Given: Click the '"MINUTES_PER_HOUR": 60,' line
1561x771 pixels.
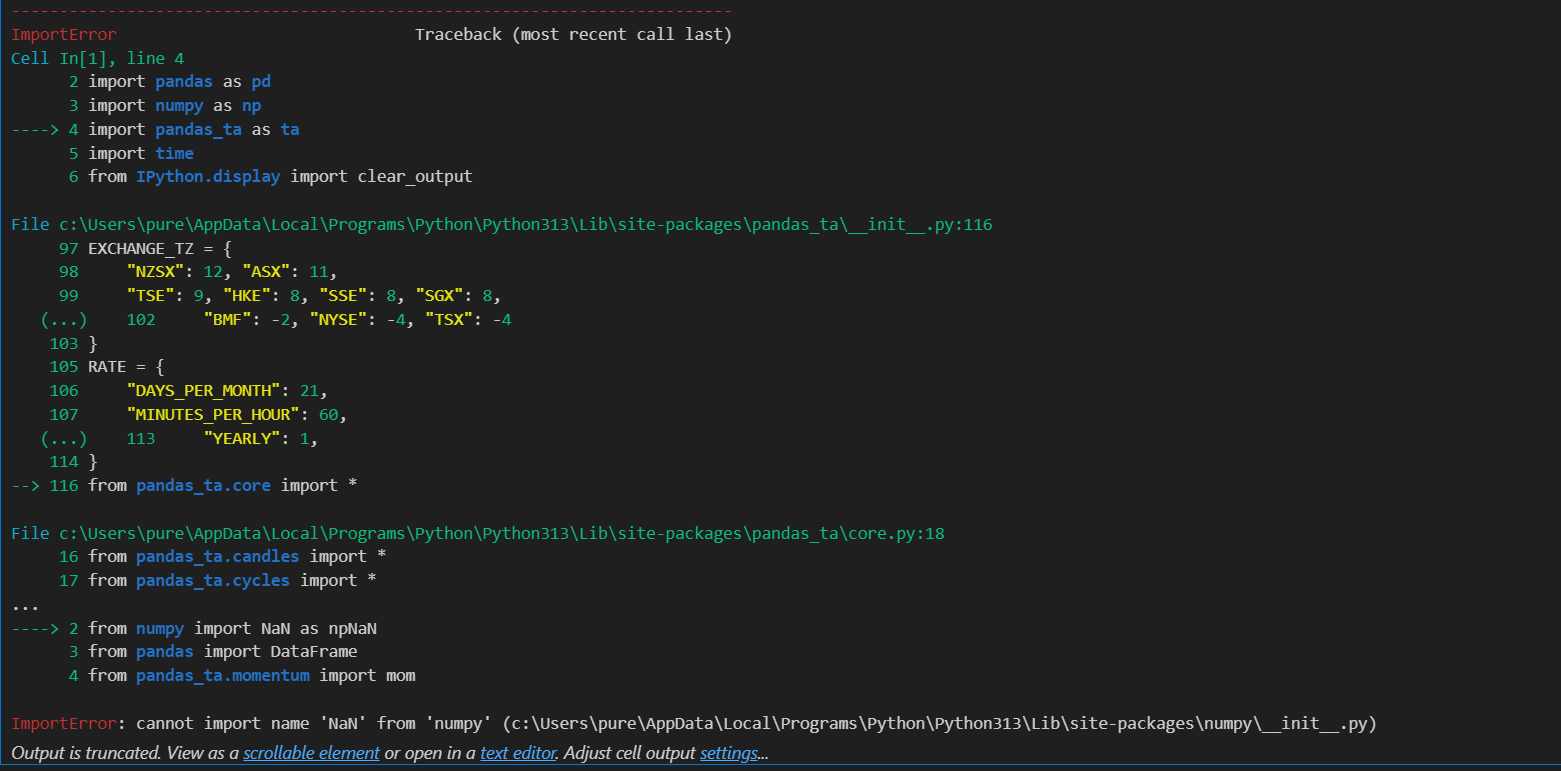Looking at the screenshot, I should [237, 414].
